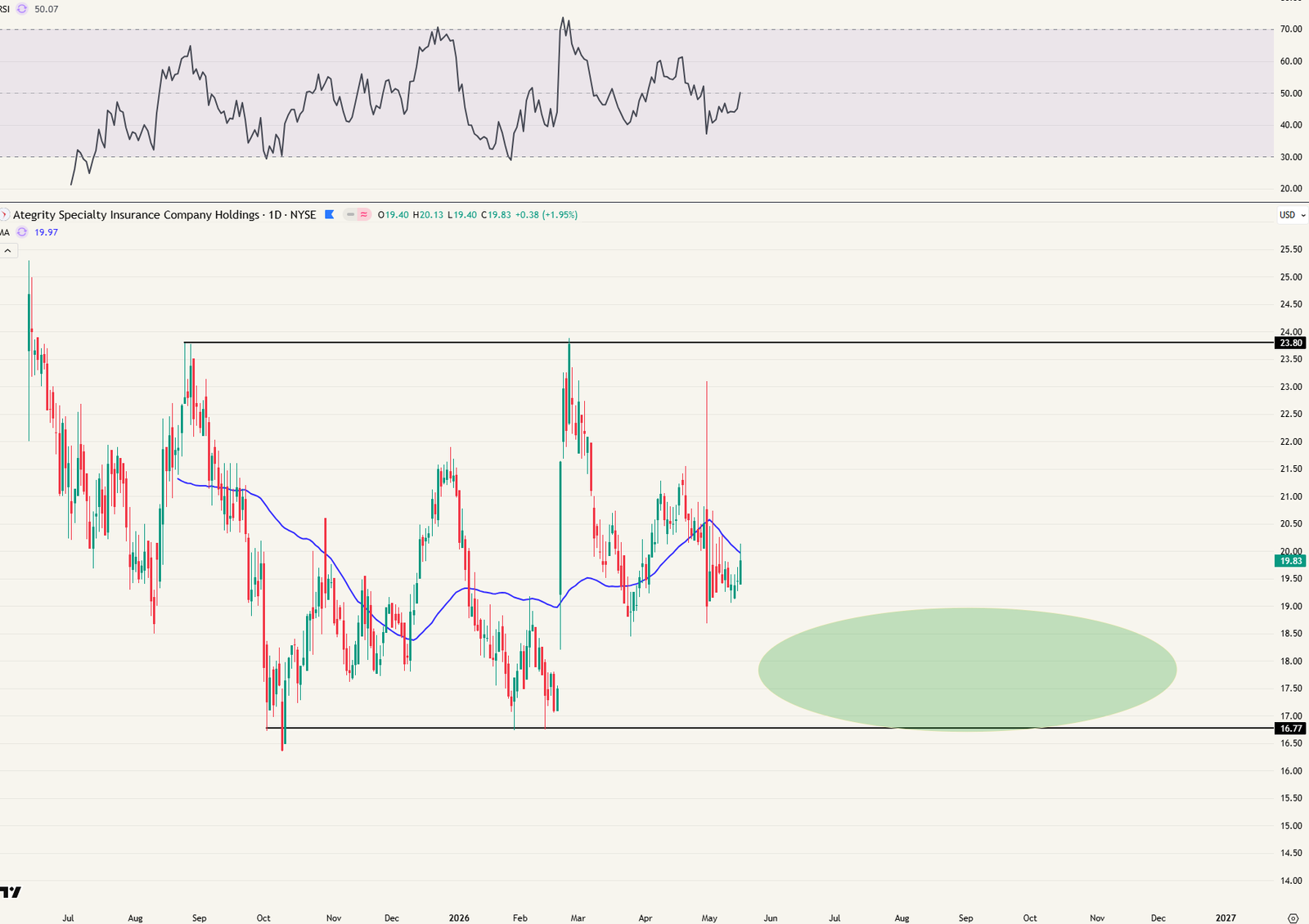The width and height of the screenshot is (1309, 924).
Task: Click the Mar label on the time axis
Action: coord(578,918)
